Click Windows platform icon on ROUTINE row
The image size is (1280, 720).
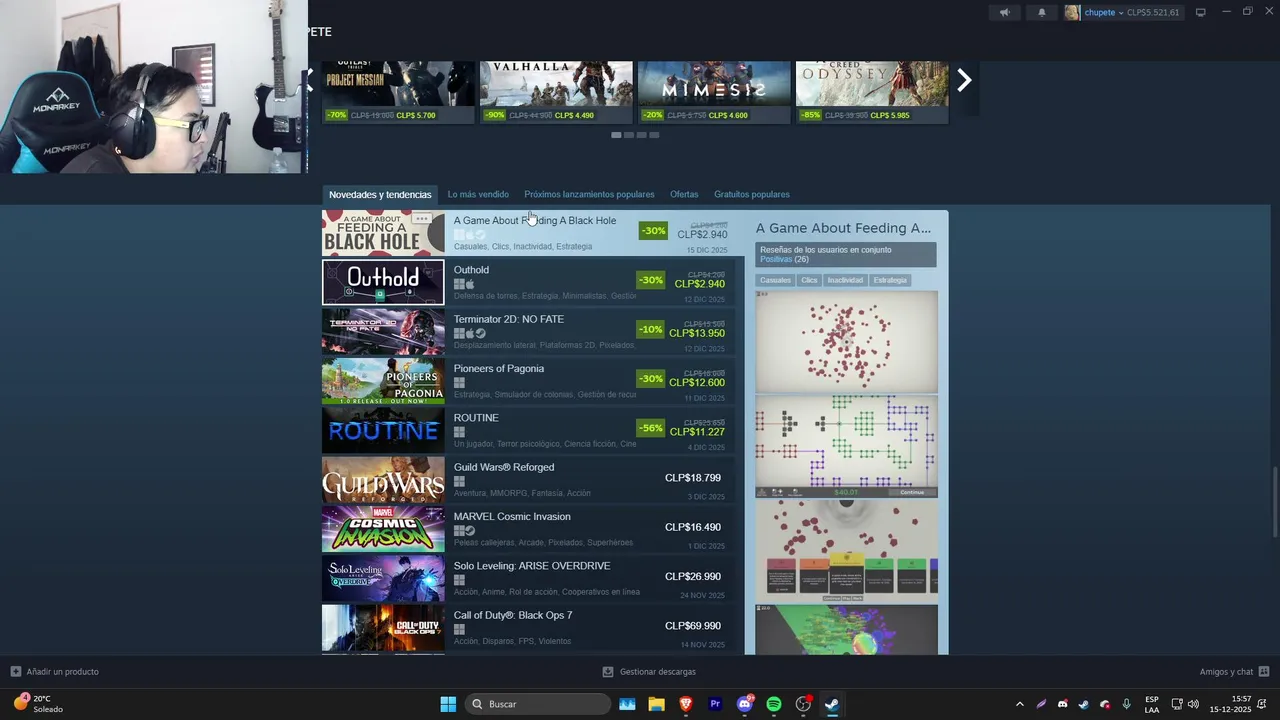[x=459, y=432]
